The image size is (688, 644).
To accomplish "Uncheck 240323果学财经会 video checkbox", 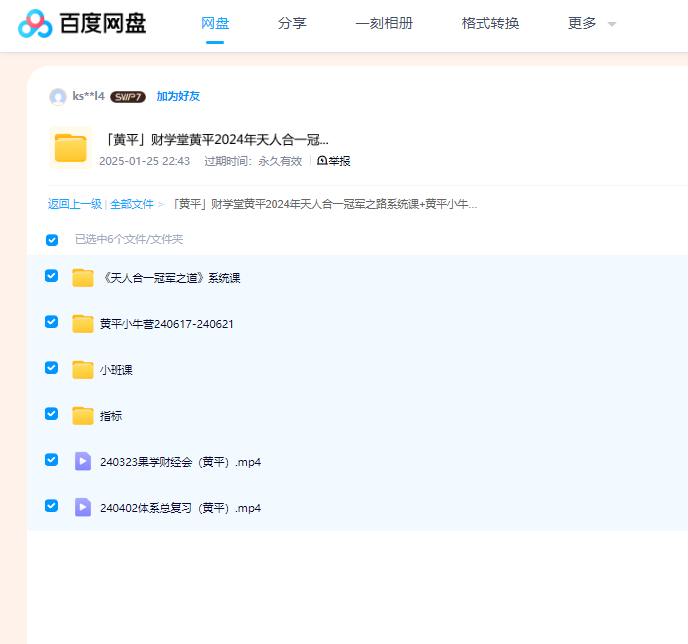I will coord(51,460).
